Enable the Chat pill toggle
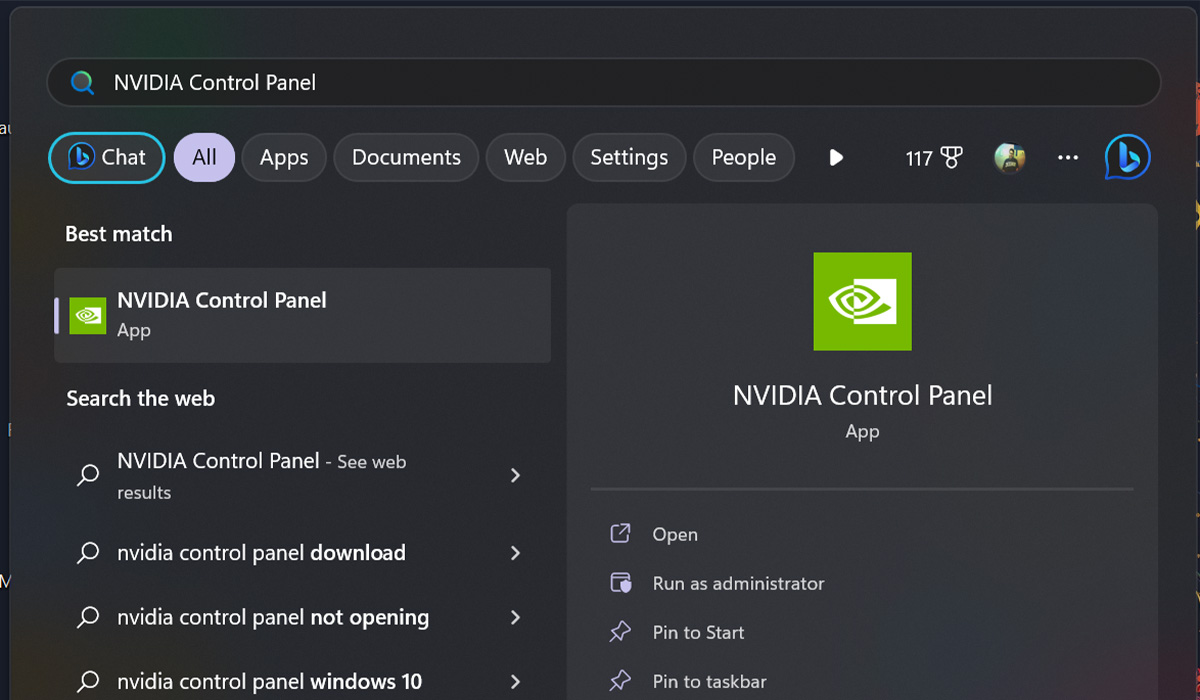The width and height of the screenshot is (1200, 700). coord(106,157)
